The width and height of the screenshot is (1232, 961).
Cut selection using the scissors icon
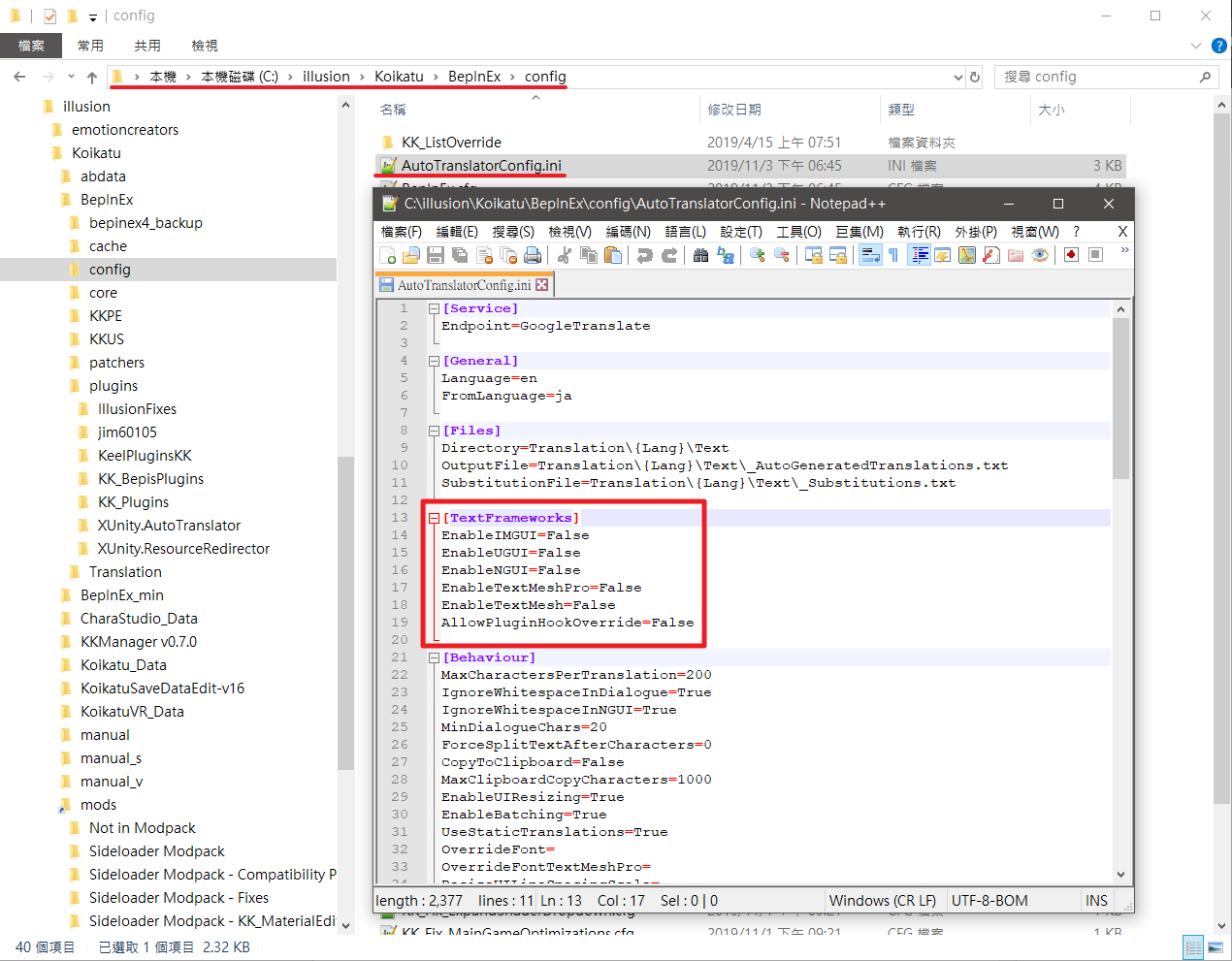(x=564, y=255)
